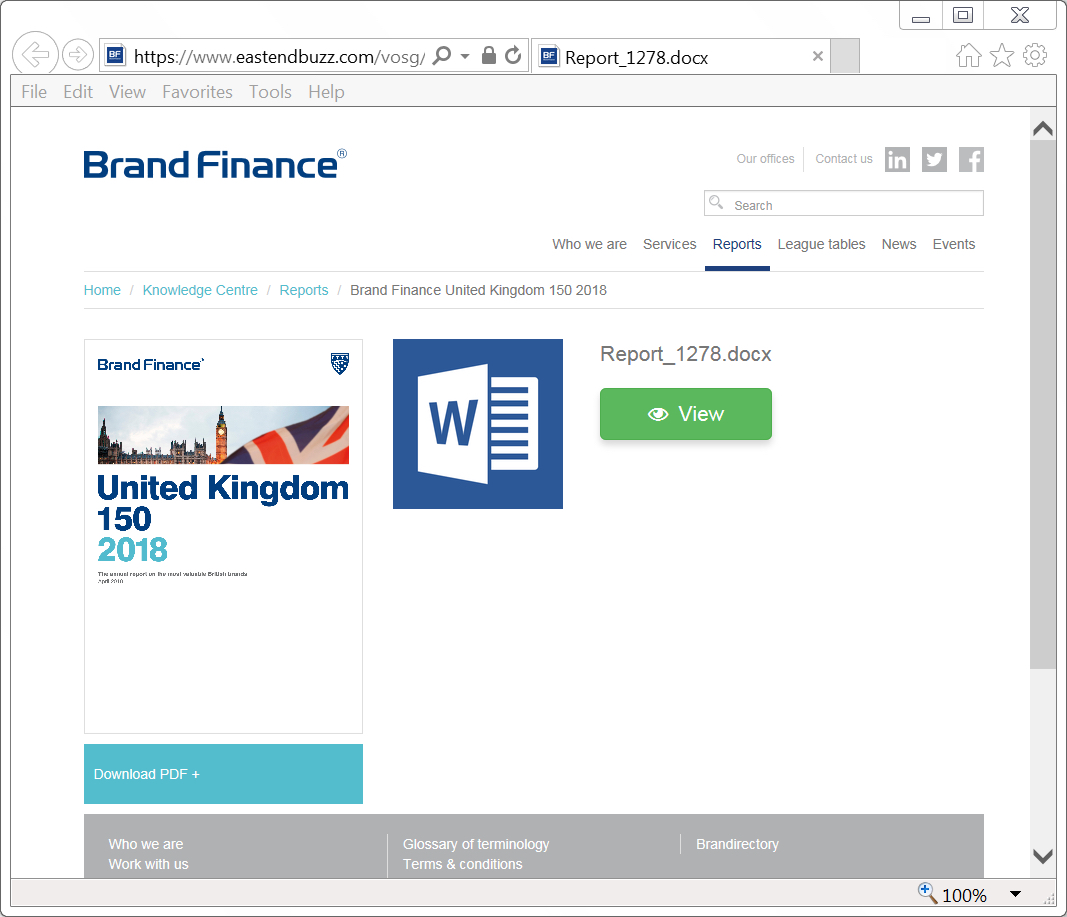Open browser Tools gear icon

coord(1035,55)
